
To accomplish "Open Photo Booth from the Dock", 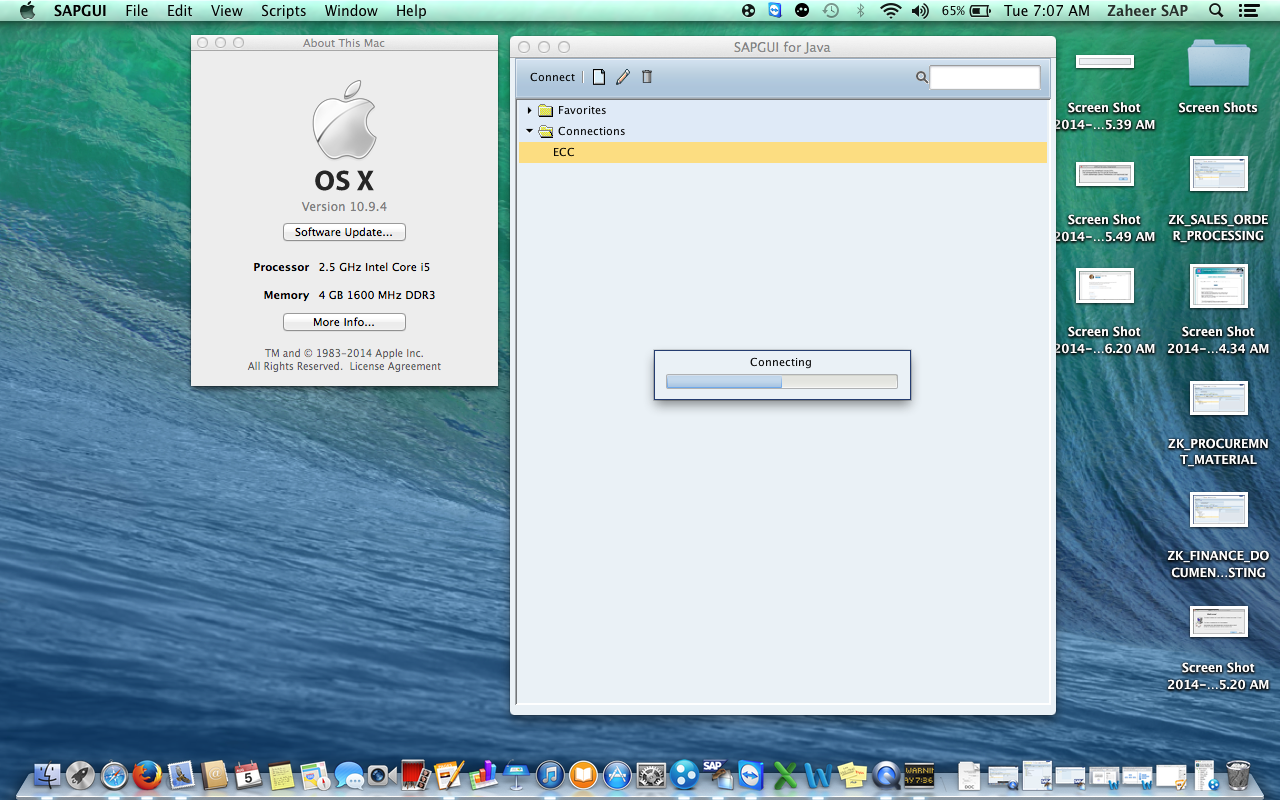I will pos(416,774).
